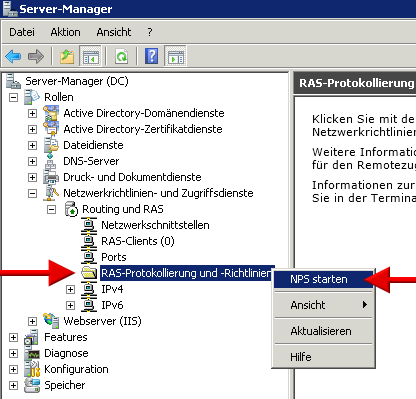
Task: Select the DNS-Server label
Action: coord(91,161)
